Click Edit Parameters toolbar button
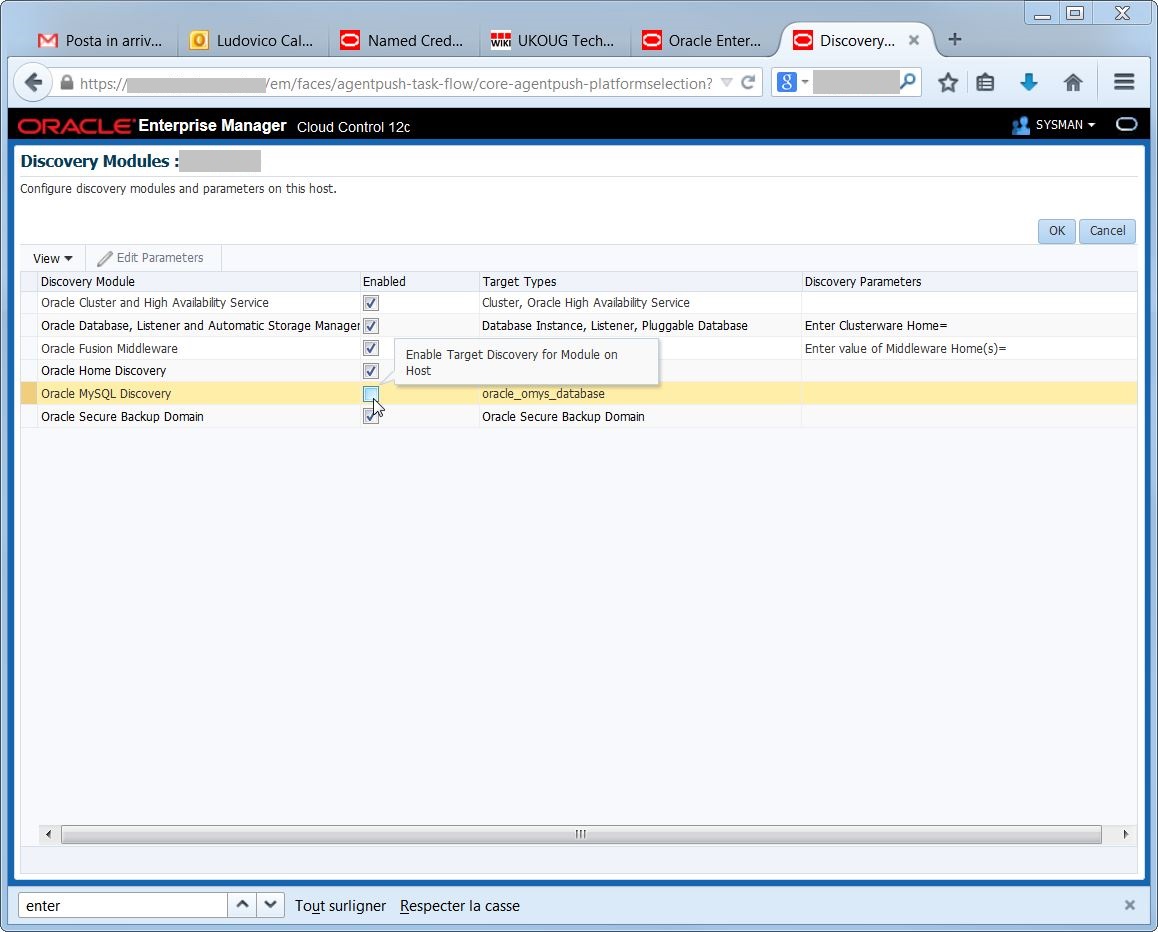The height and width of the screenshot is (932, 1158). coord(151,258)
